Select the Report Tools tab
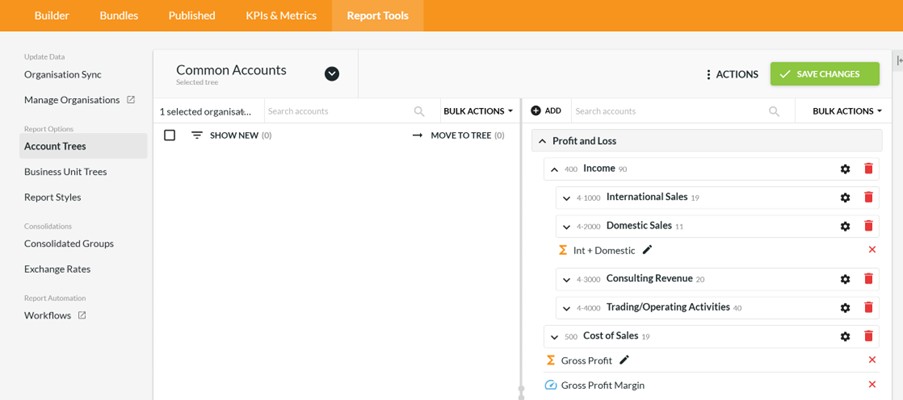 coord(378,16)
